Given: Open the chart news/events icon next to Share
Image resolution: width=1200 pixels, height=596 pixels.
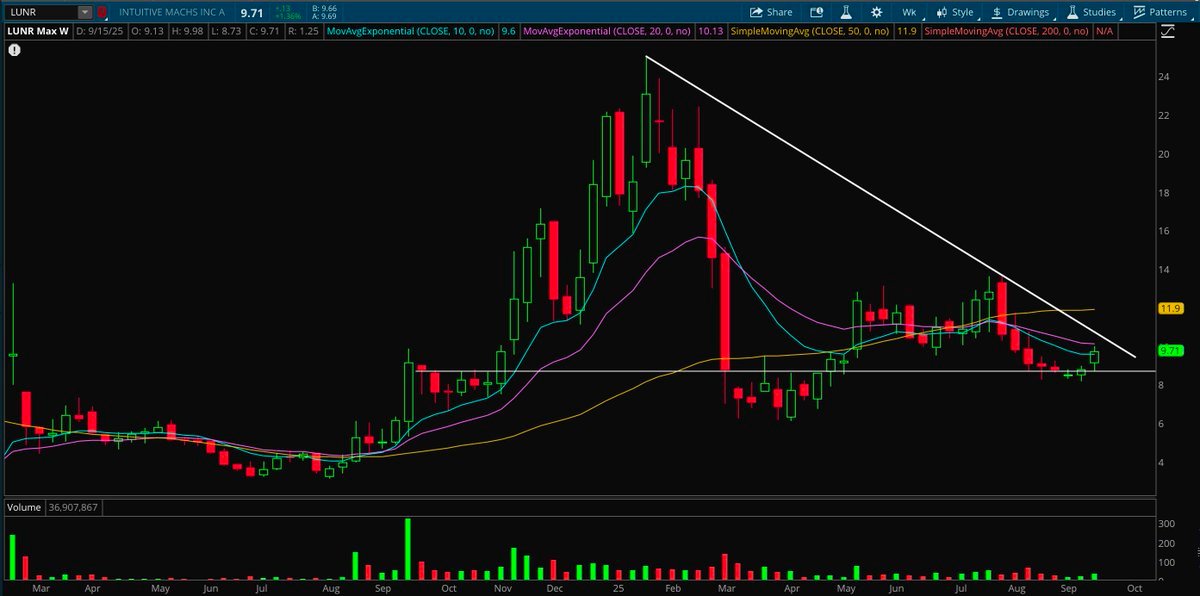Looking at the screenshot, I should [x=815, y=13].
